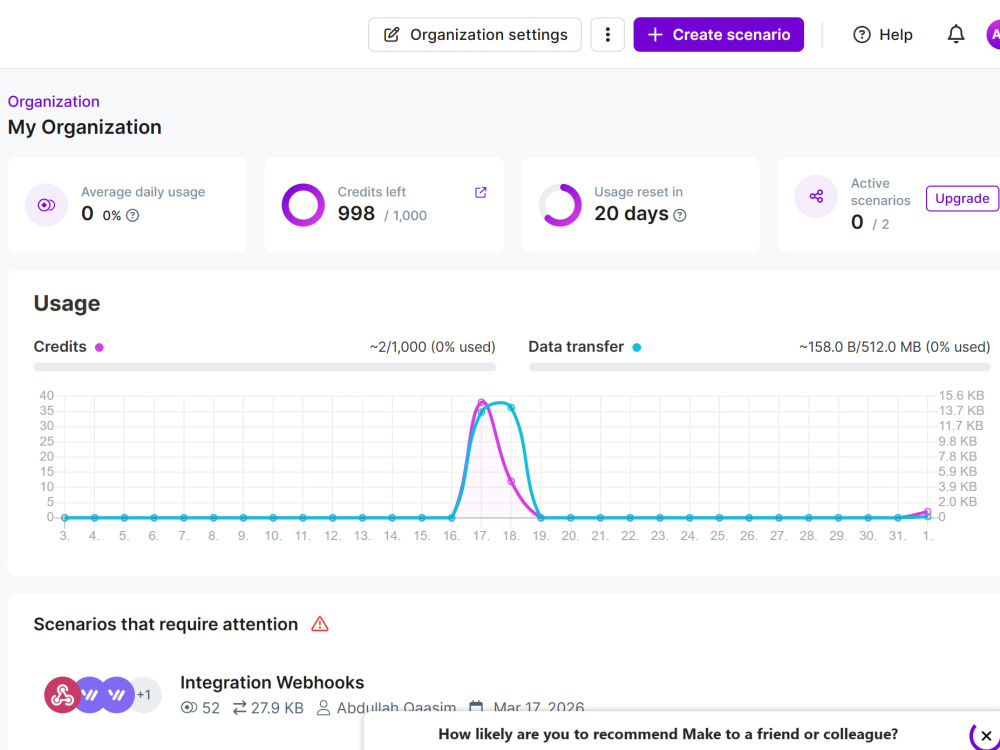Viewport: 1000px width, 750px height.
Task: Toggle the Credits legend pink dot
Action: coord(99,348)
